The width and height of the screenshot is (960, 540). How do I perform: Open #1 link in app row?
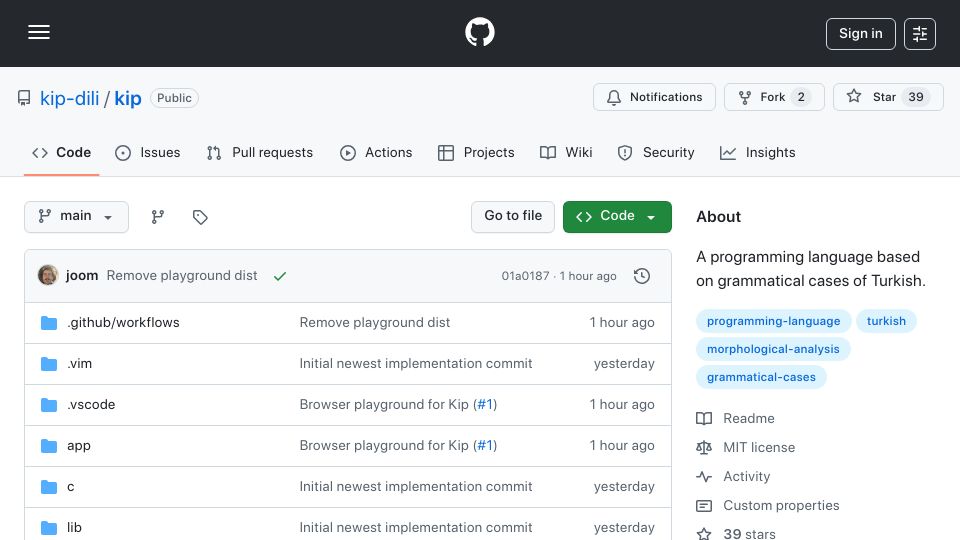[x=485, y=446]
